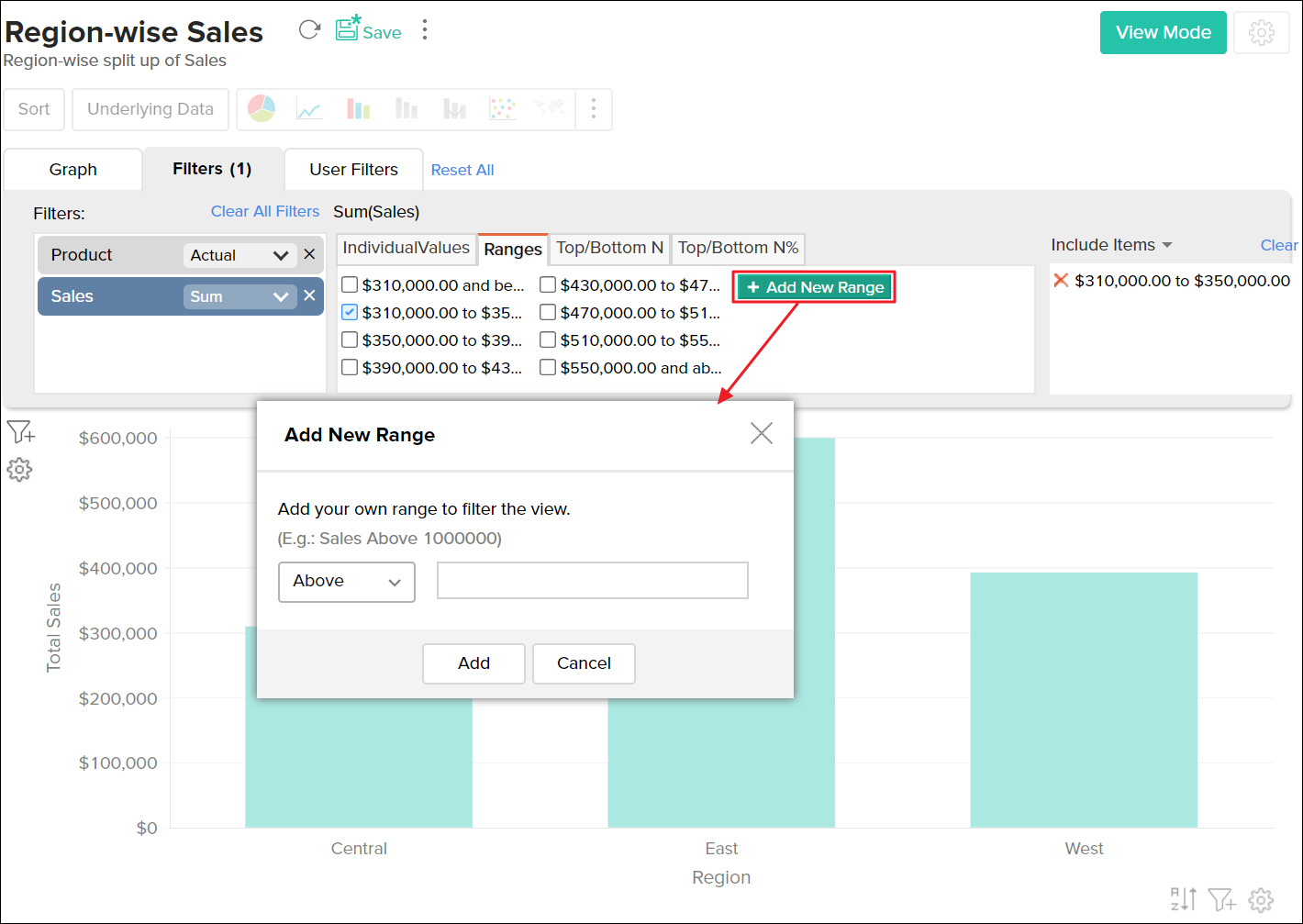Click the refresh icon beside the title
Image resolution: width=1303 pixels, height=924 pixels.
[x=309, y=30]
